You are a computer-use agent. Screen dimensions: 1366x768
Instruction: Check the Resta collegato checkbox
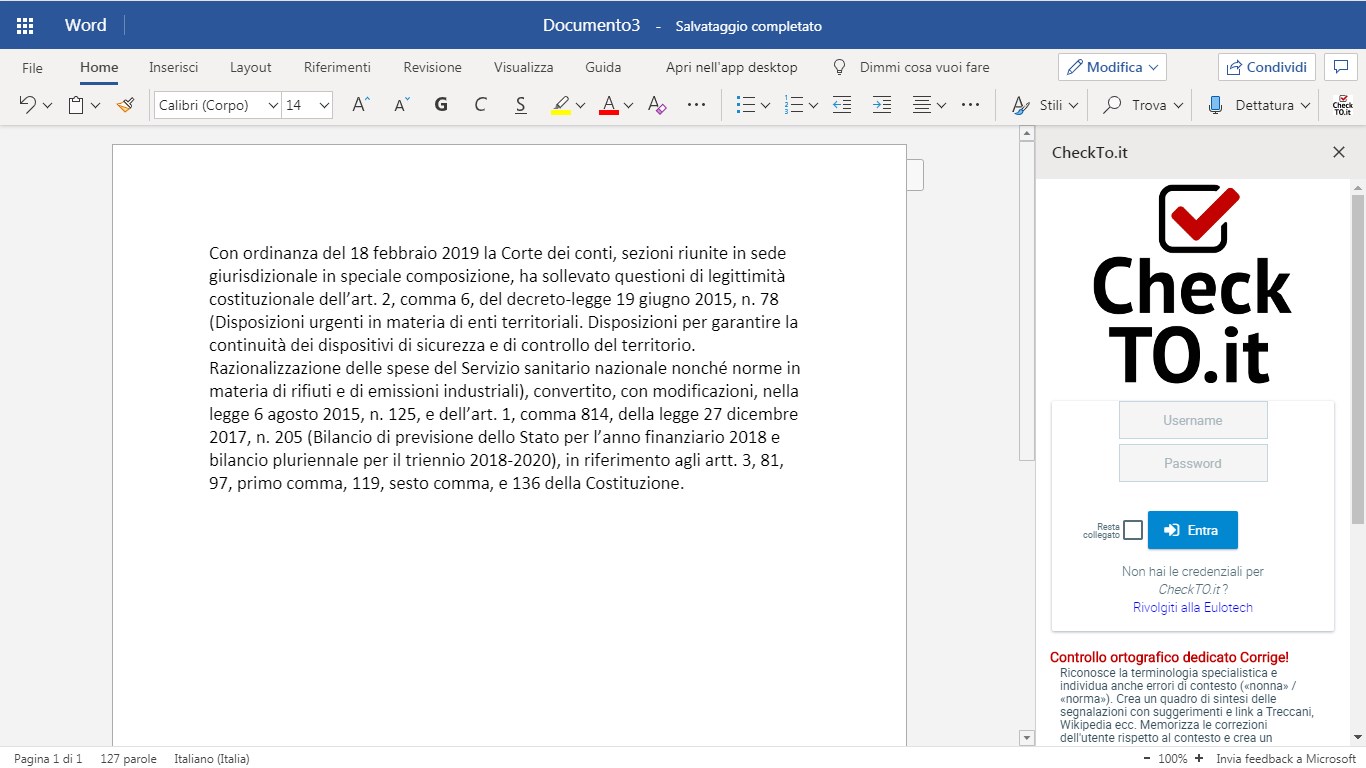pyautogui.click(x=1133, y=530)
